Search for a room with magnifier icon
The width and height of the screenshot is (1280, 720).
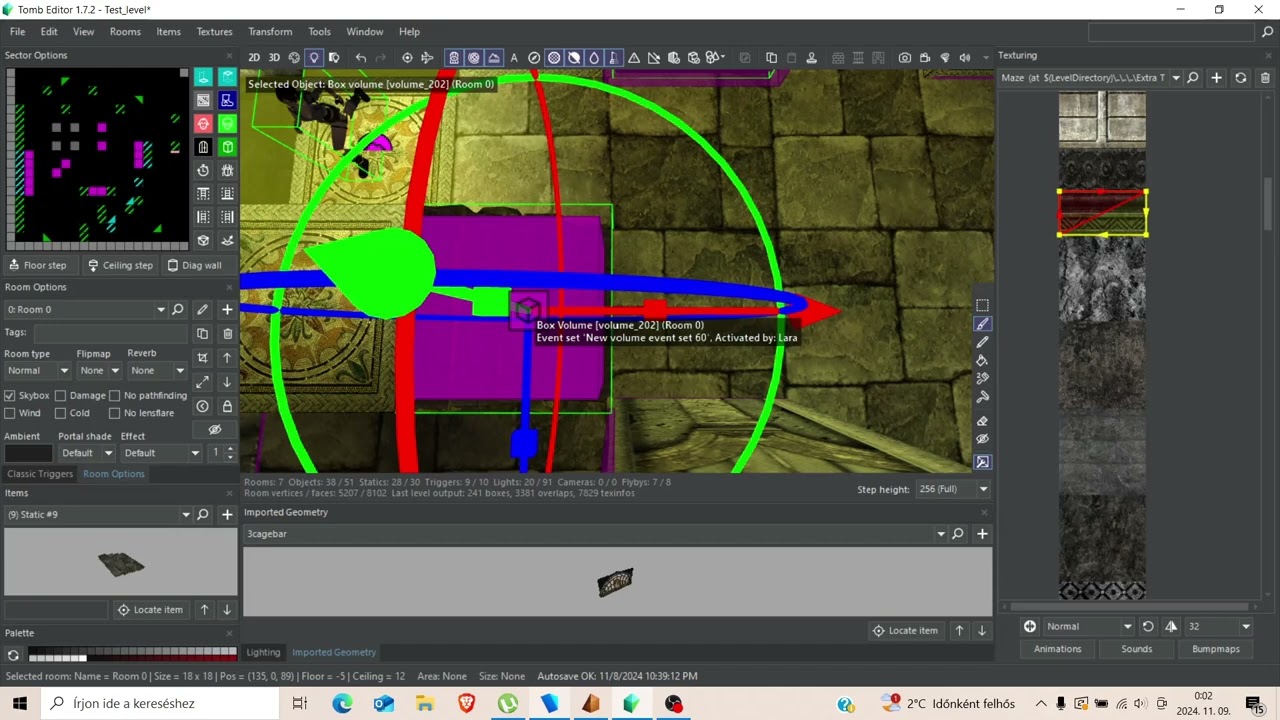tap(178, 310)
